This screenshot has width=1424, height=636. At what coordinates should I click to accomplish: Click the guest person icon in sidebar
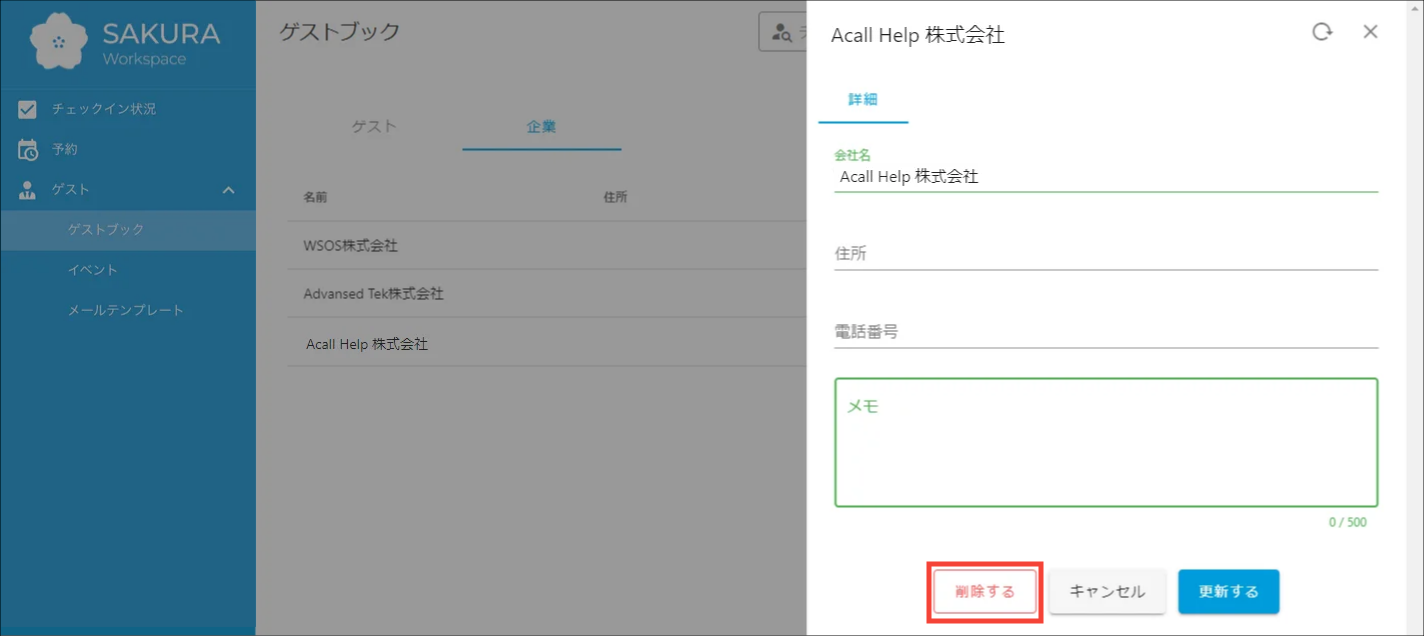28,190
